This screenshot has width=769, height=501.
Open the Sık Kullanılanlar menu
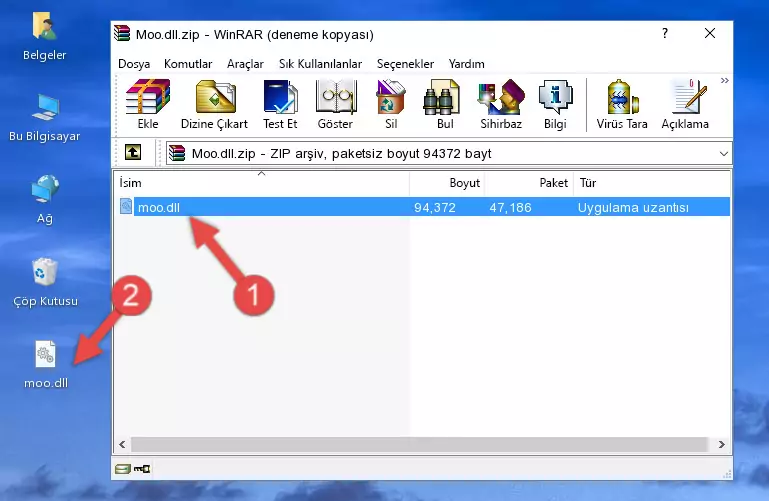320,64
